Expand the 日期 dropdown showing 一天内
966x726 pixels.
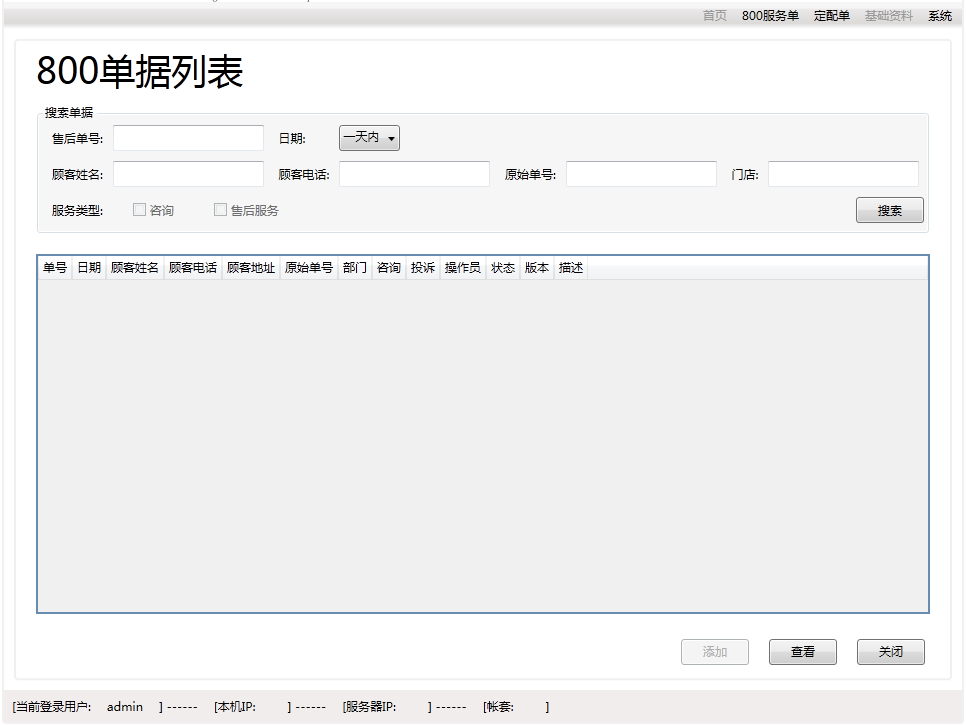coord(369,138)
